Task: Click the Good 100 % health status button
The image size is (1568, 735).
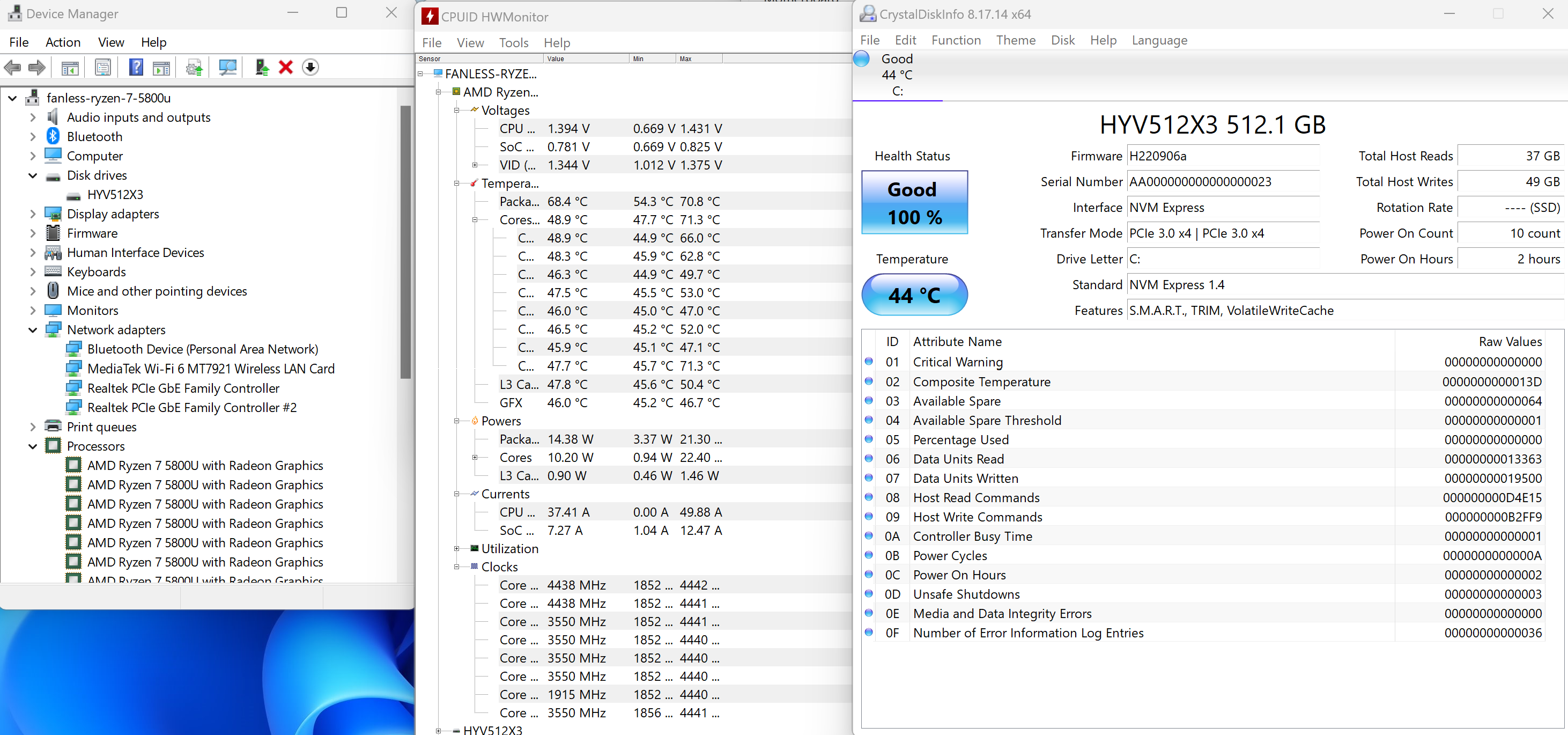Action: (914, 203)
